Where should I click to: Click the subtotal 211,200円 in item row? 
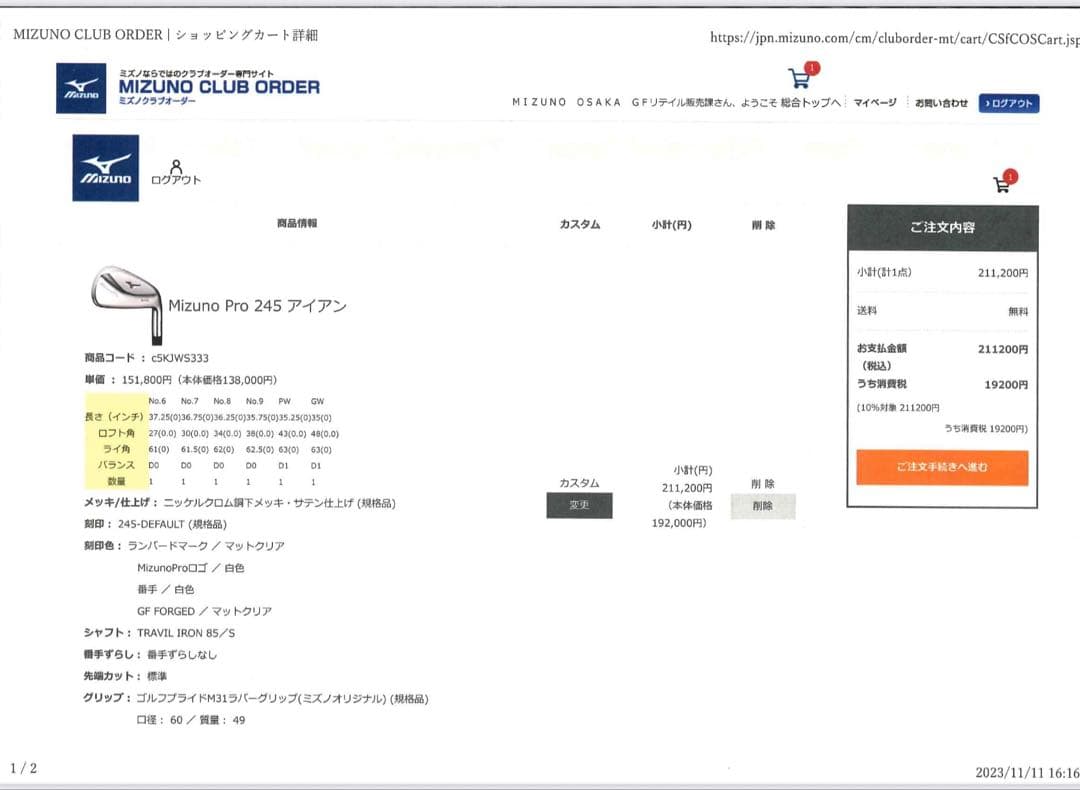(687, 488)
